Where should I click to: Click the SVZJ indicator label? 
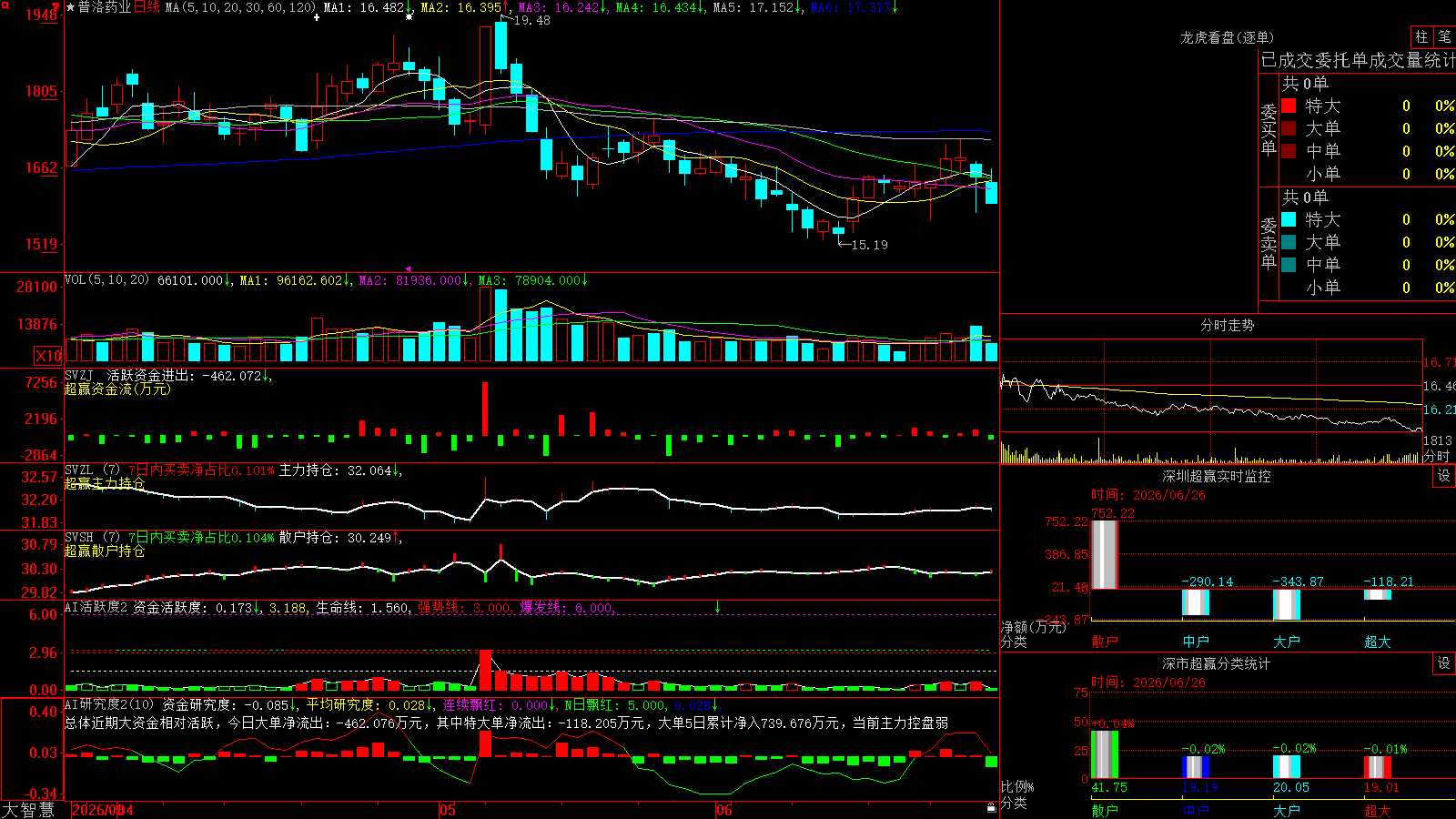pos(79,375)
